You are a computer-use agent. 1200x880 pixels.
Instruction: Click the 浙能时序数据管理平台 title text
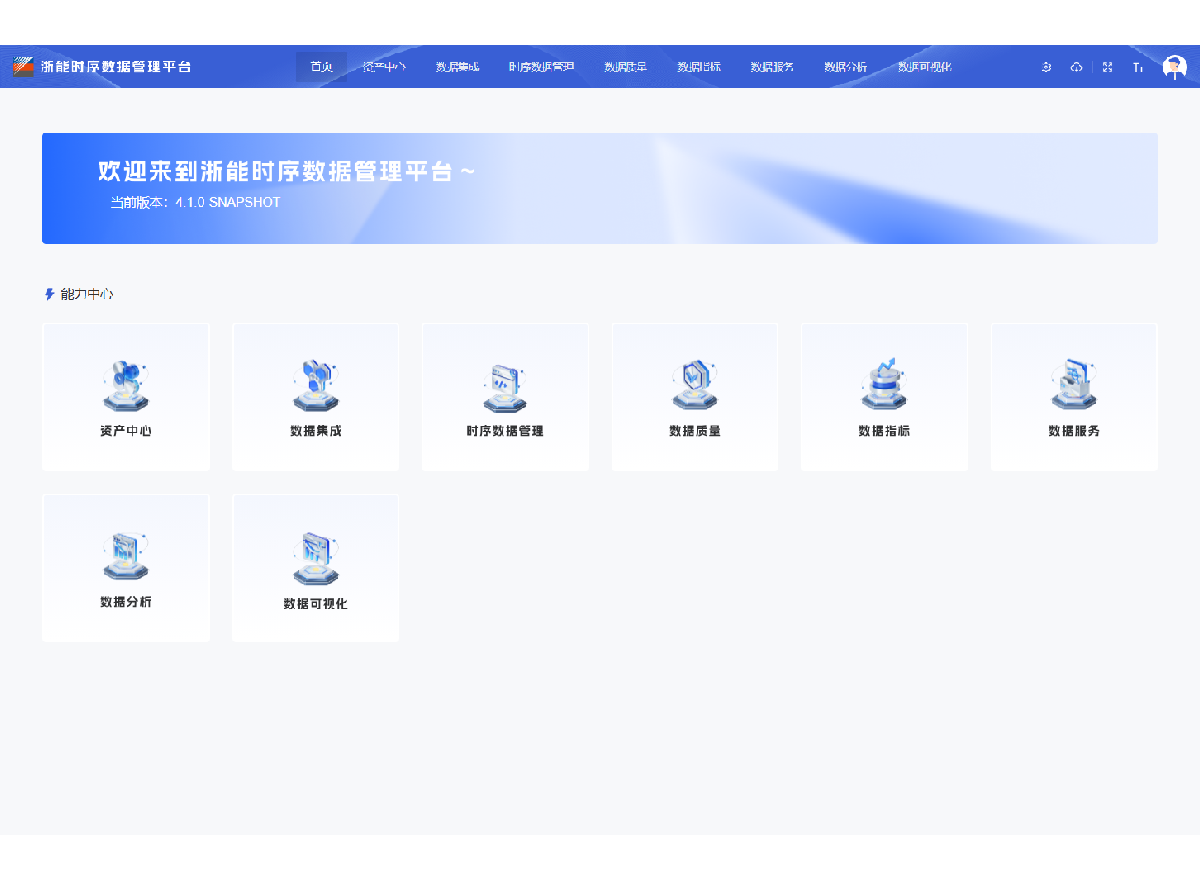(116, 67)
